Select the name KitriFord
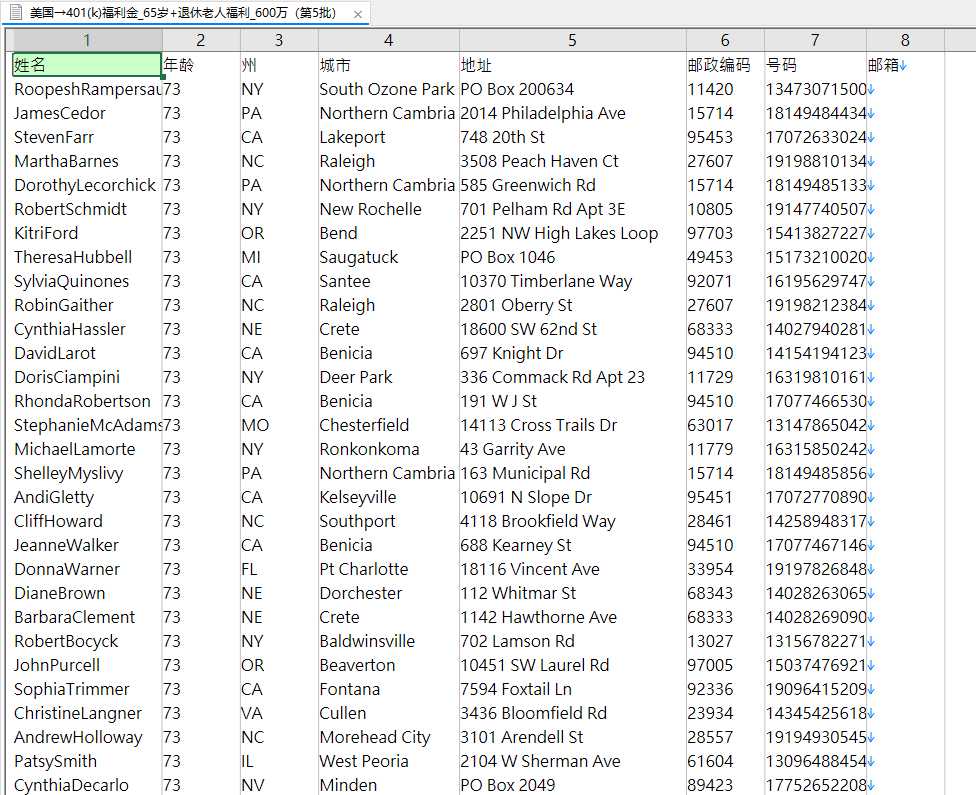 [46, 233]
